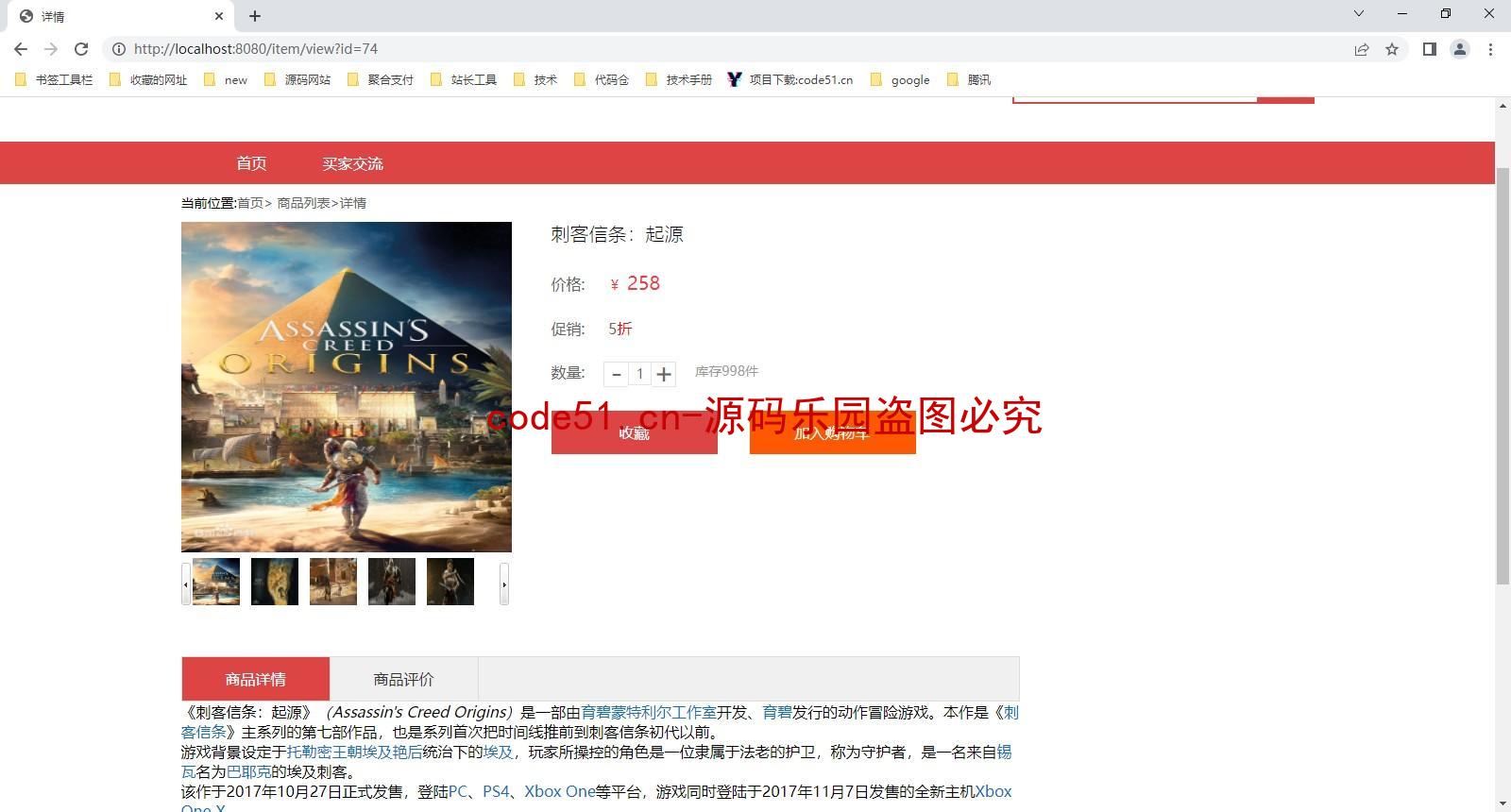This screenshot has width=1511, height=812.
Task: Share this page via the share icon
Action: [x=1362, y=49]
